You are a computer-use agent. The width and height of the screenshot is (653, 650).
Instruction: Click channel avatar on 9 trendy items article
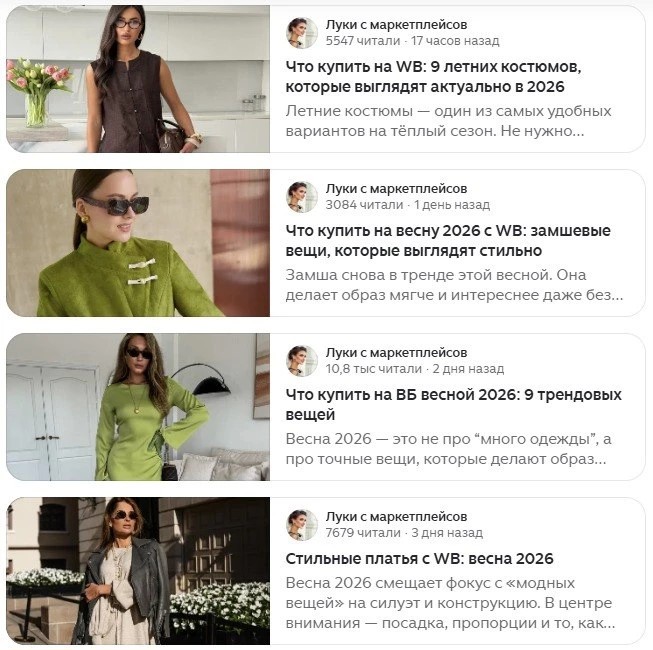(x=302, y=361)
